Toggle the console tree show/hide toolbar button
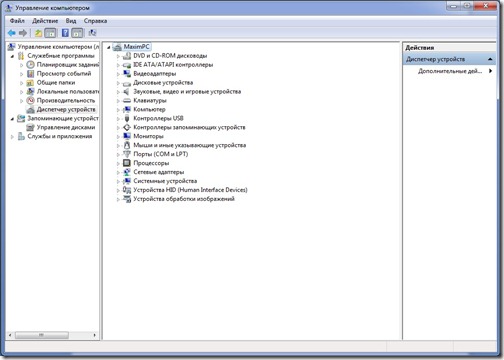 coord(51,33)
